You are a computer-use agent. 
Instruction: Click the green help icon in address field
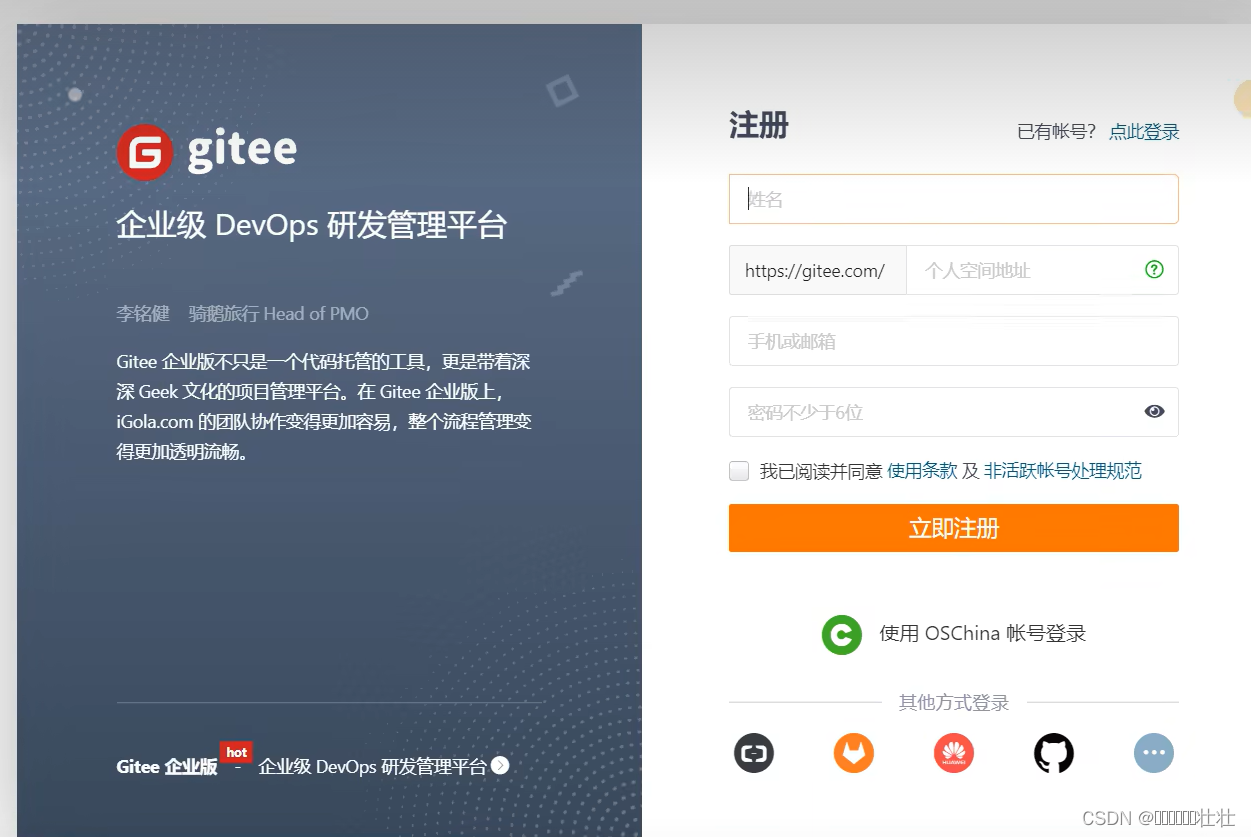[x=1154, y=269]
